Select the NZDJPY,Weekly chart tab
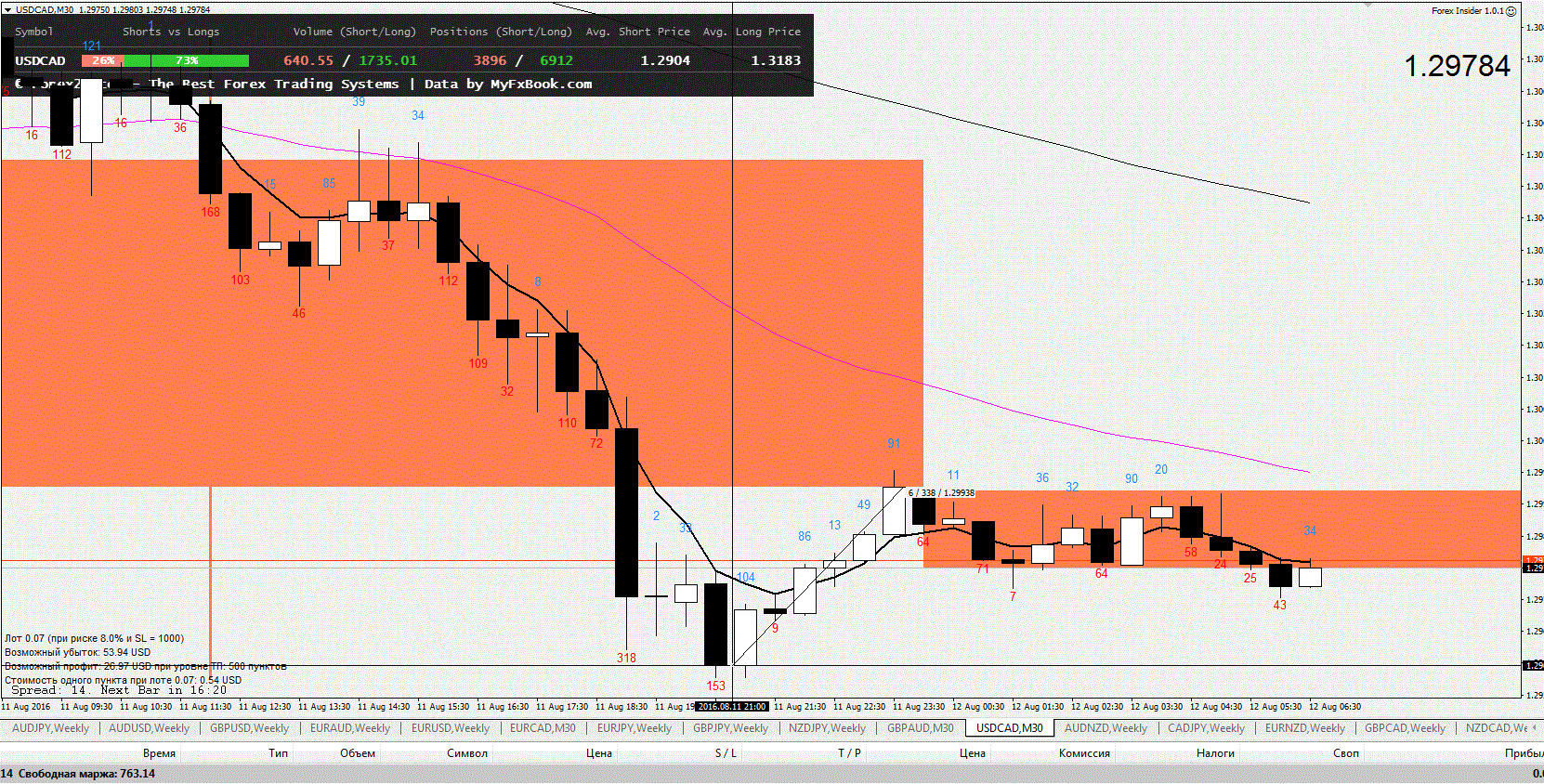Screen dimensions: 1544x784 [x=827, y=728]
